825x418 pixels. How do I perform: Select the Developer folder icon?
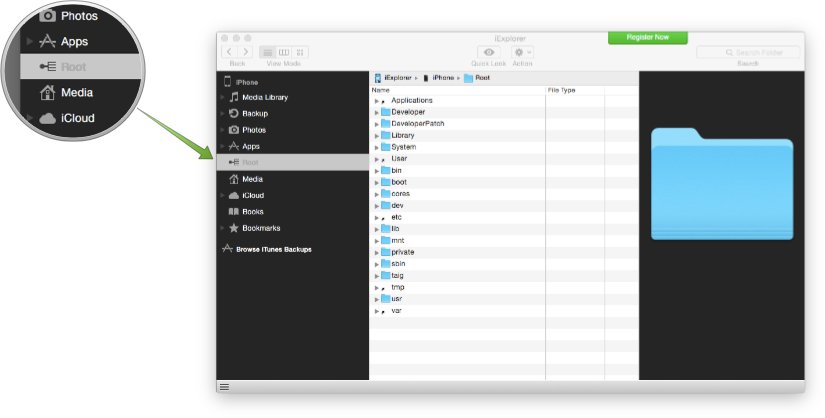[x=386, y=112]
